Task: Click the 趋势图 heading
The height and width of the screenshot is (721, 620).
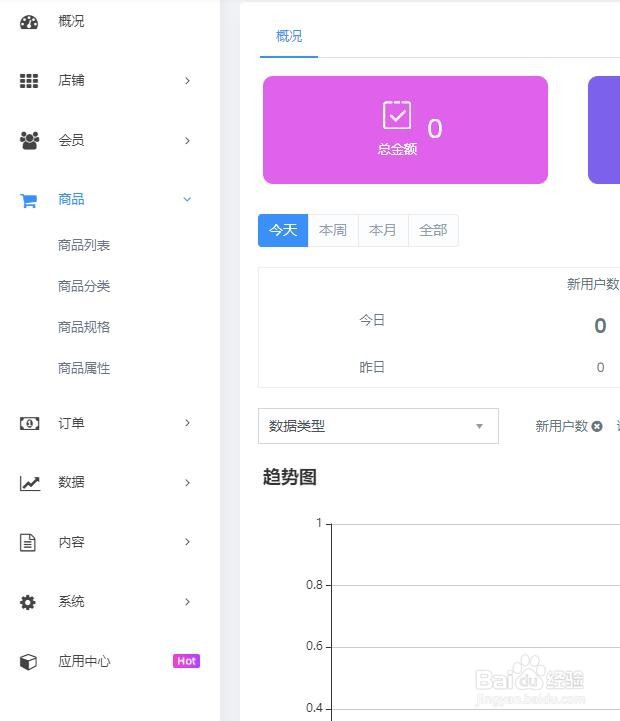Action: click(290, 477)
